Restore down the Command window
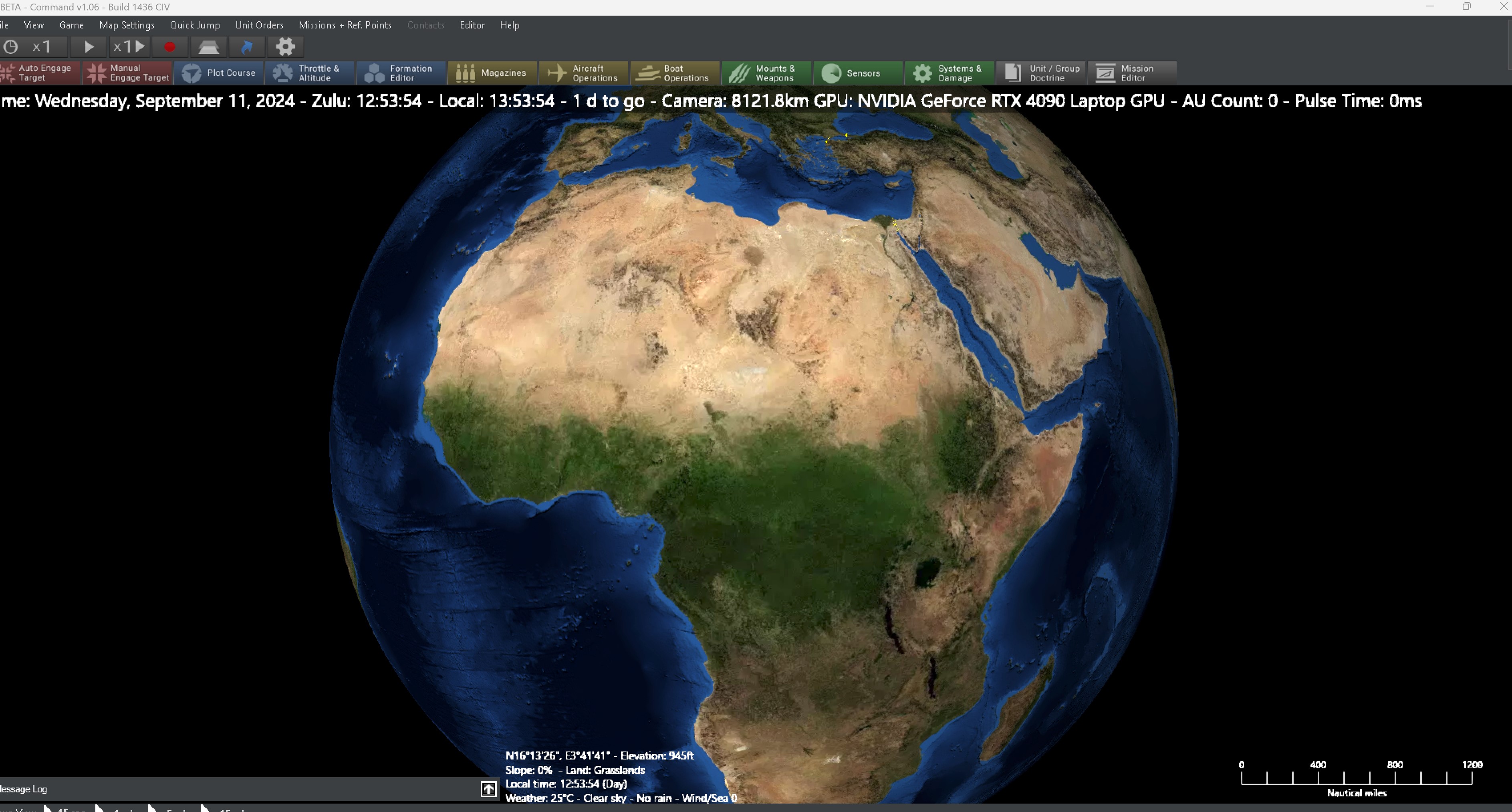The image size is (1512, 812). [x=1466, y=6]
